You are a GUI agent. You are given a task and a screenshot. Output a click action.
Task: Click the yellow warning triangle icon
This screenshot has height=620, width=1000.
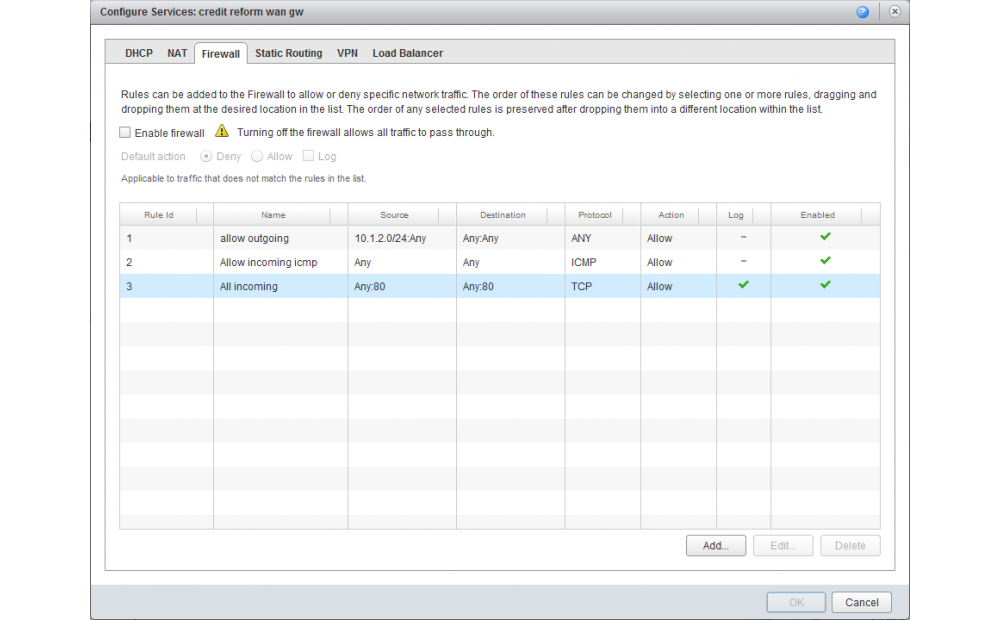click(222, 131)
